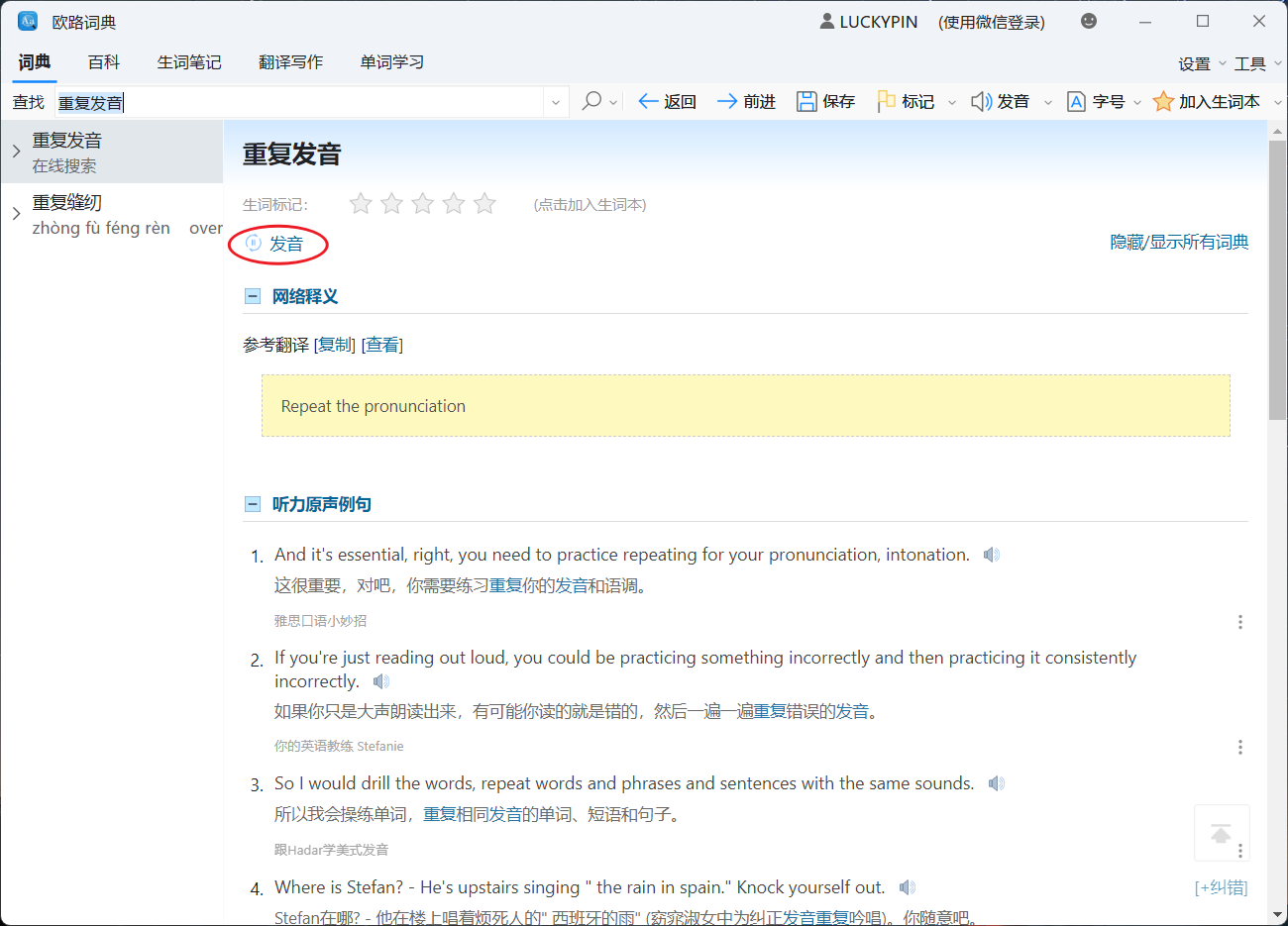Play audio for example sentence 2
The image size is (1288, 926).
(381, 681)
